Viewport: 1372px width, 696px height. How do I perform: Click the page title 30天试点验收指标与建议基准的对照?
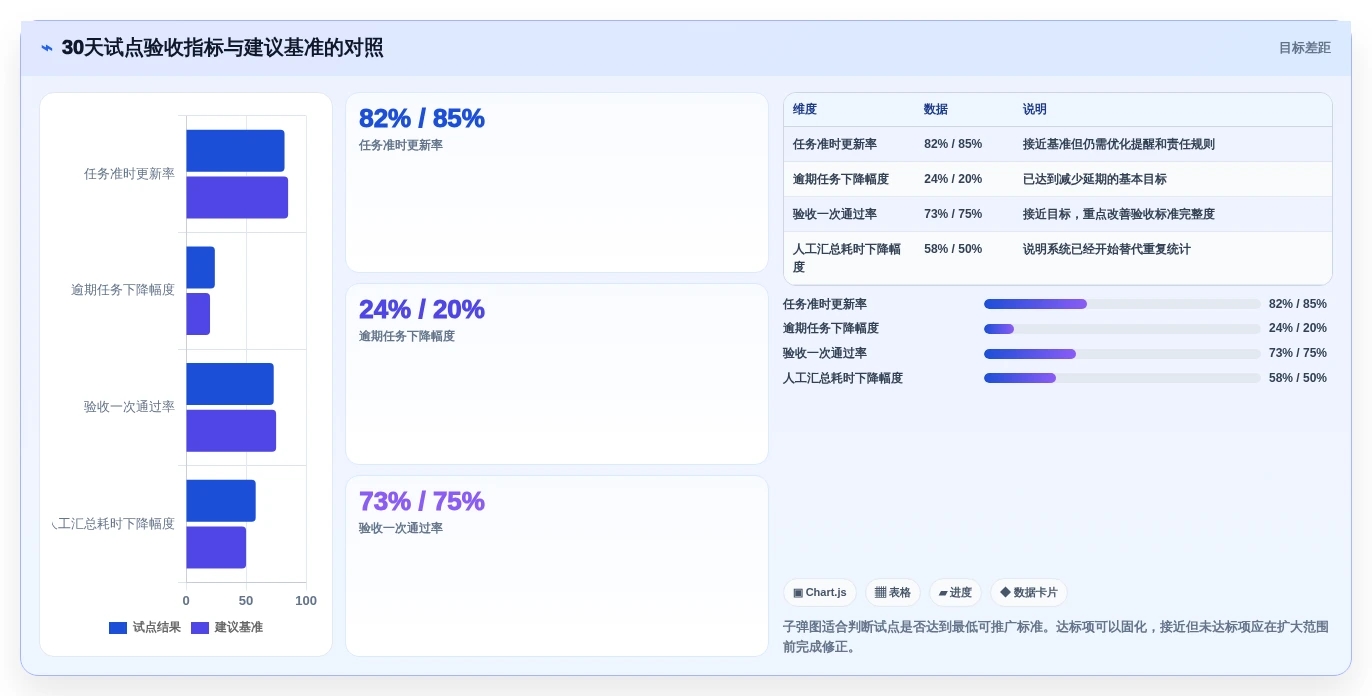222,48
